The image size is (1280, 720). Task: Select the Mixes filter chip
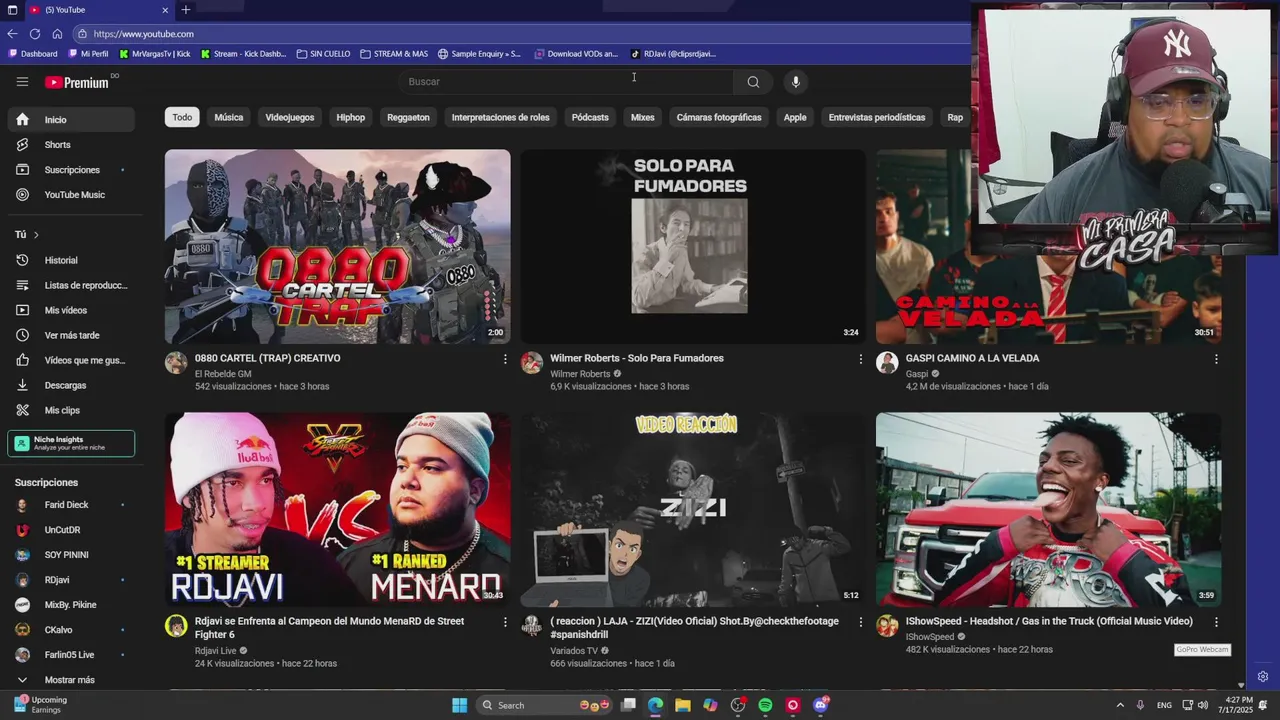tap(643, 117)
